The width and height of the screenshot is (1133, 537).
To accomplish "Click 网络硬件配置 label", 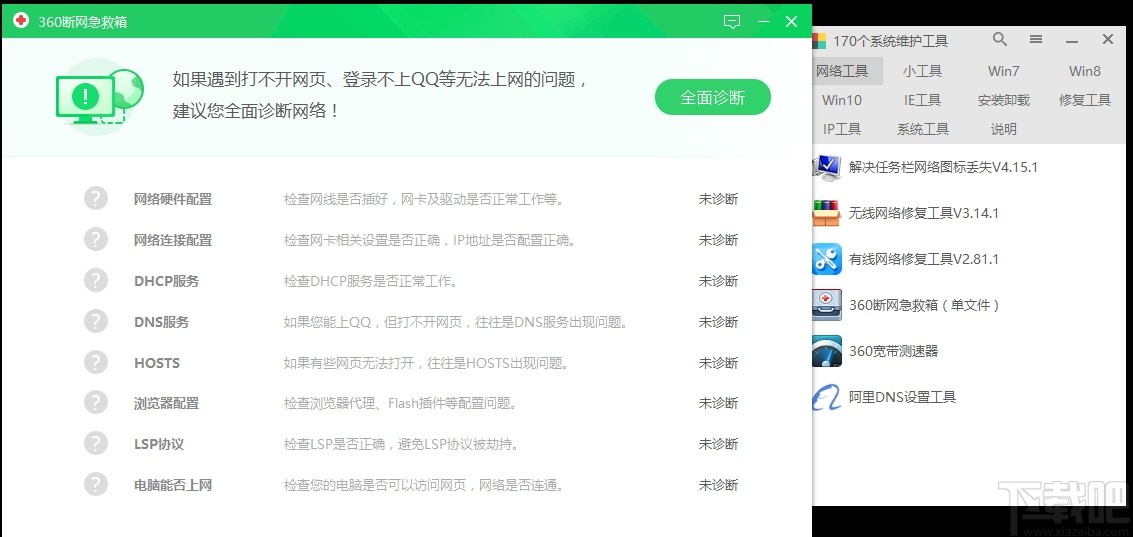I will 173,199.
